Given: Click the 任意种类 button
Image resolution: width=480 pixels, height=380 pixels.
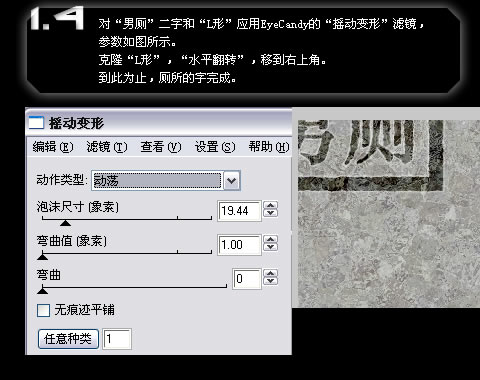Looking at the screenshot, I should (x=68, y=339).
